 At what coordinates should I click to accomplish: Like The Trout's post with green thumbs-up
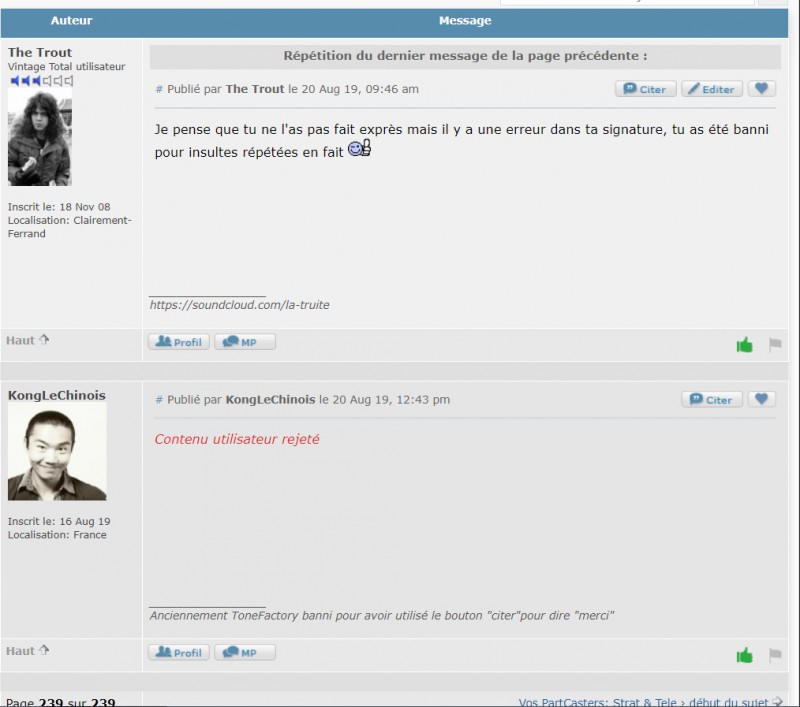click(x=744, y=345)
